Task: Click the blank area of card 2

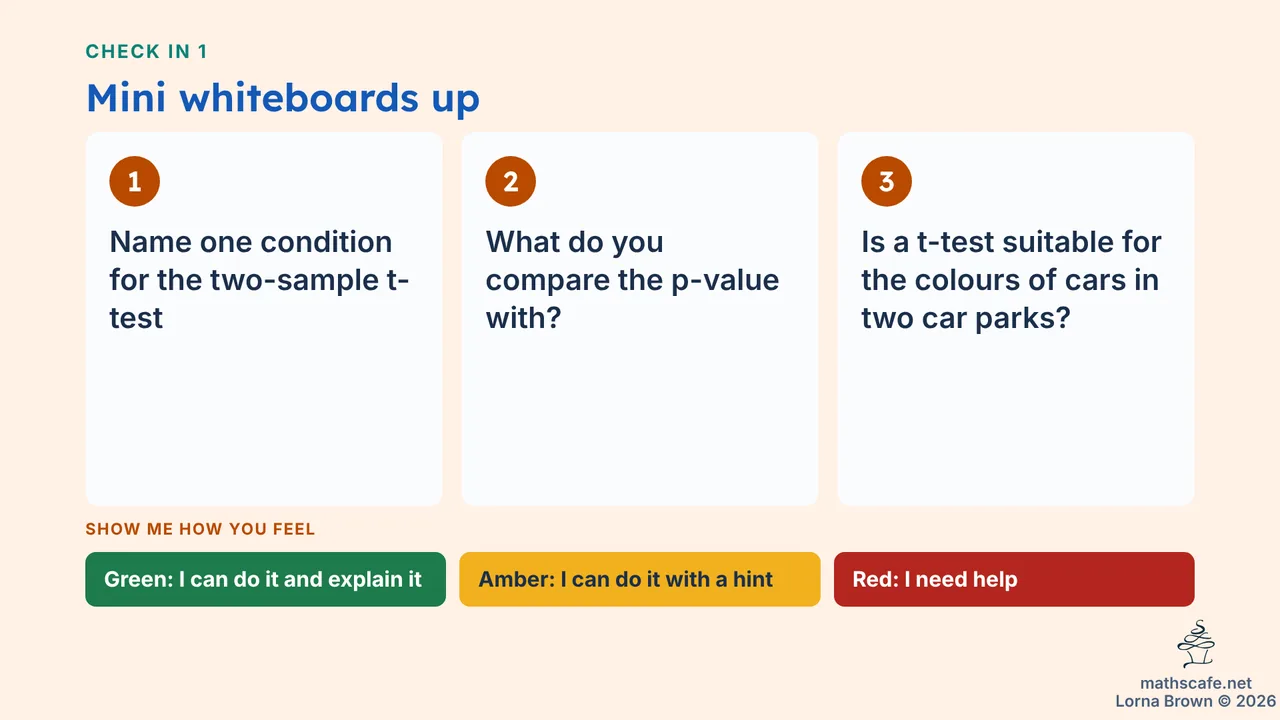Action: 640,420
